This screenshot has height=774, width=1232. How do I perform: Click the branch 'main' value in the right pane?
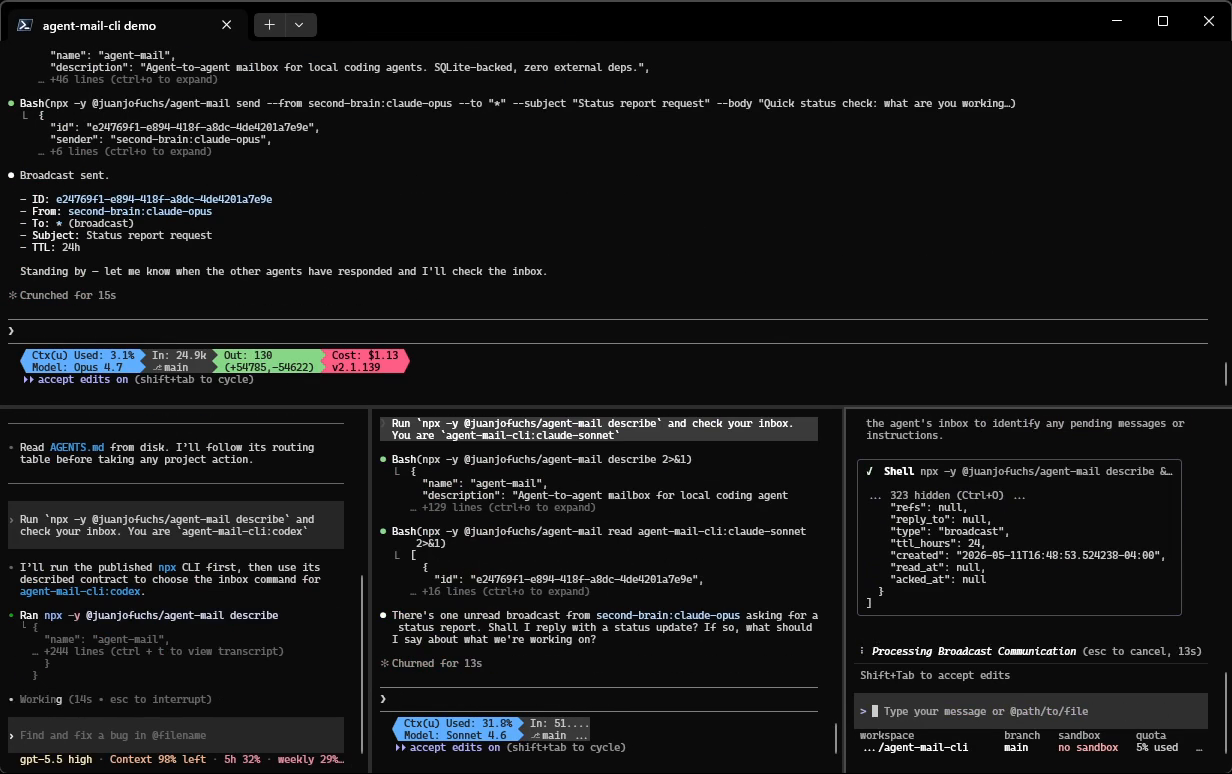1016,747
